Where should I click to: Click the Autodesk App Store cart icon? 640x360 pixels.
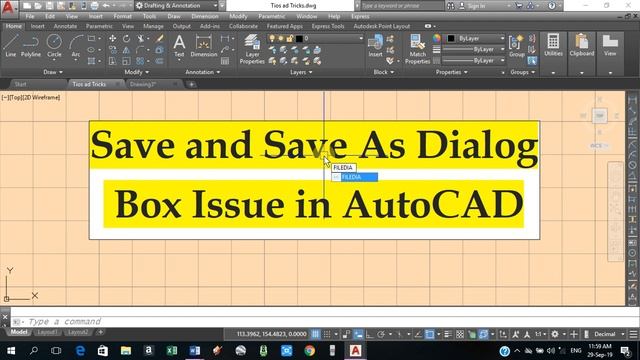[519, 6]
